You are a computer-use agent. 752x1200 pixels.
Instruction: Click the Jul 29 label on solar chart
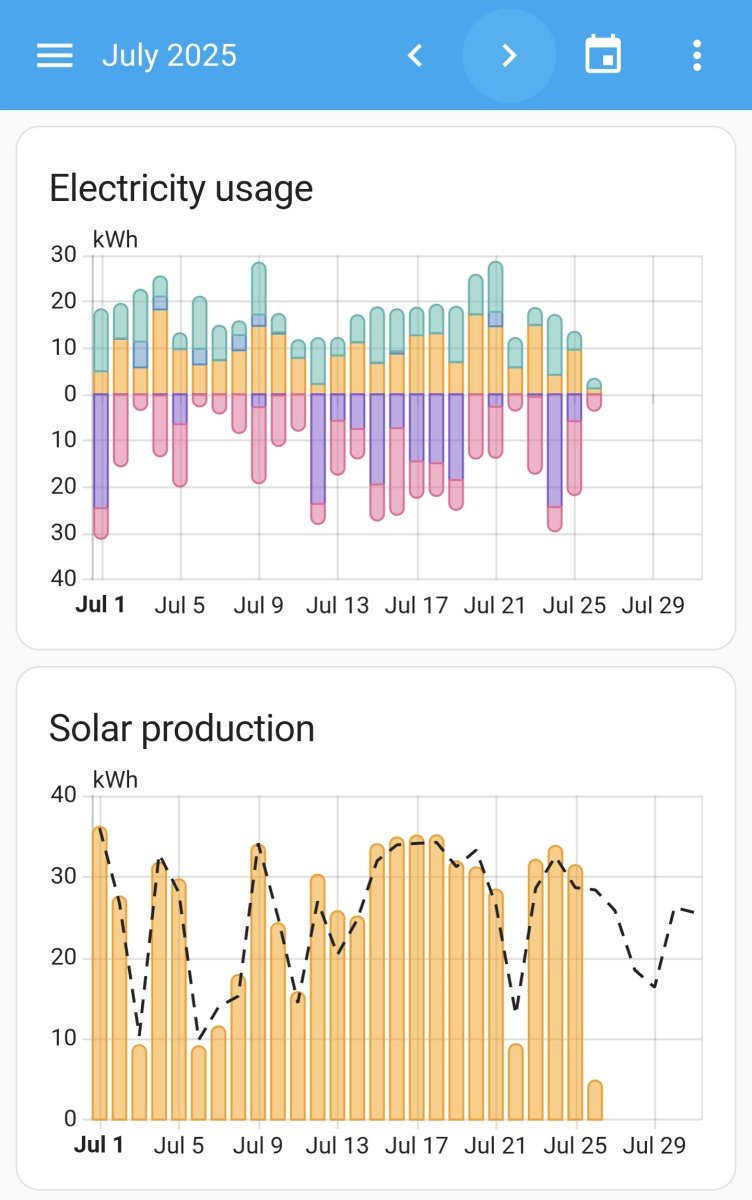click(x=654, y=1145)
